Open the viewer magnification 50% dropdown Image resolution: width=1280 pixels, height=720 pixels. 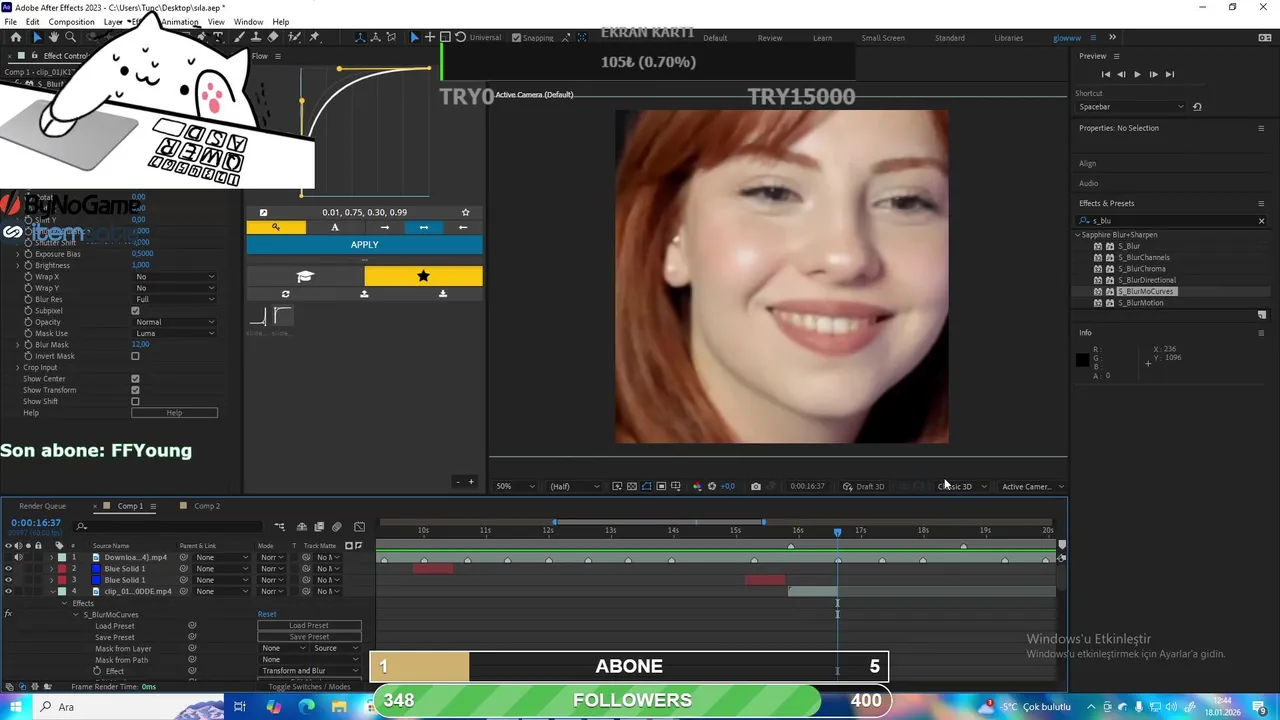pos(517,486)
